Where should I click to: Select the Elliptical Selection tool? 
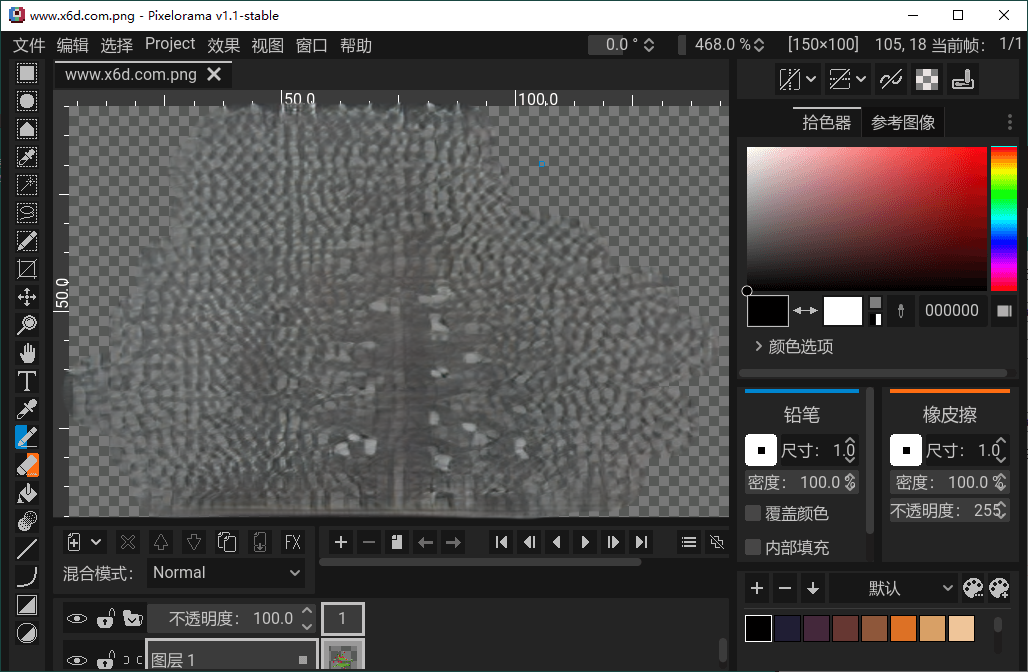click(x=27, y=101)
